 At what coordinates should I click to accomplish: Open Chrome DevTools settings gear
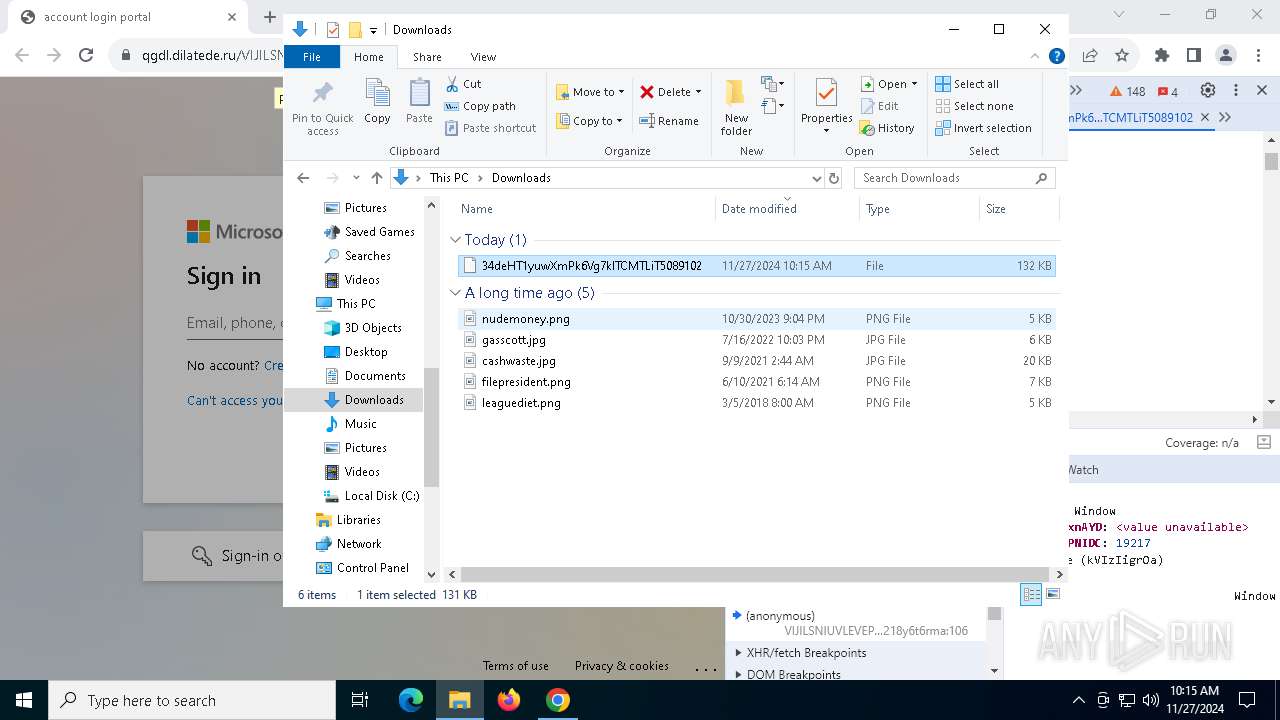(x=1208, y=90)
